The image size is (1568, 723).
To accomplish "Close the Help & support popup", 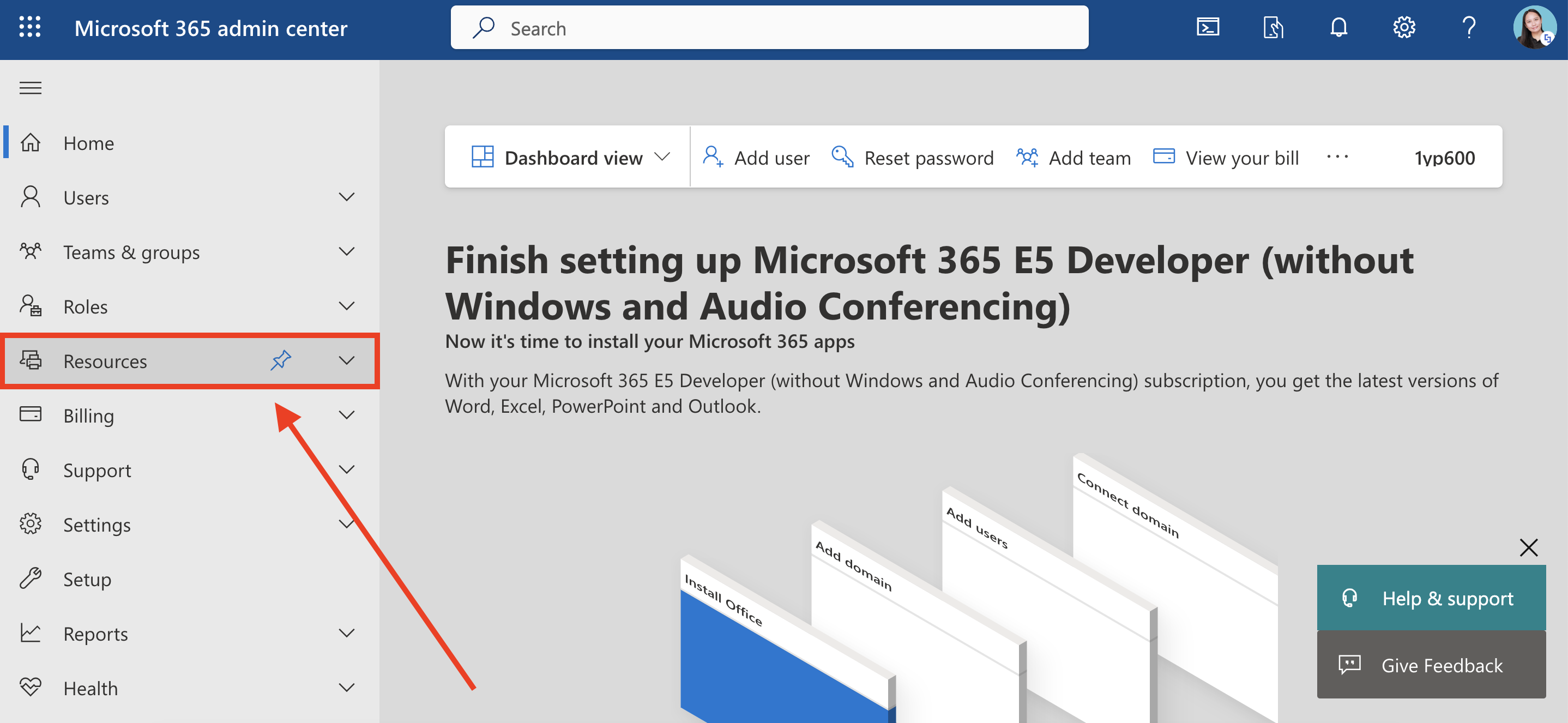I will pyautogui.click(x=1528, y=547).
